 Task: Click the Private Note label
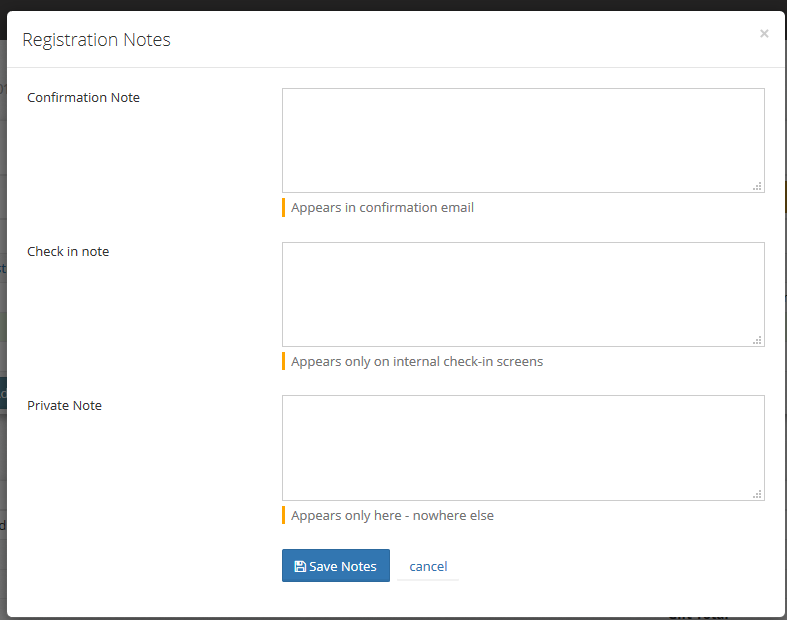point(64,406)
